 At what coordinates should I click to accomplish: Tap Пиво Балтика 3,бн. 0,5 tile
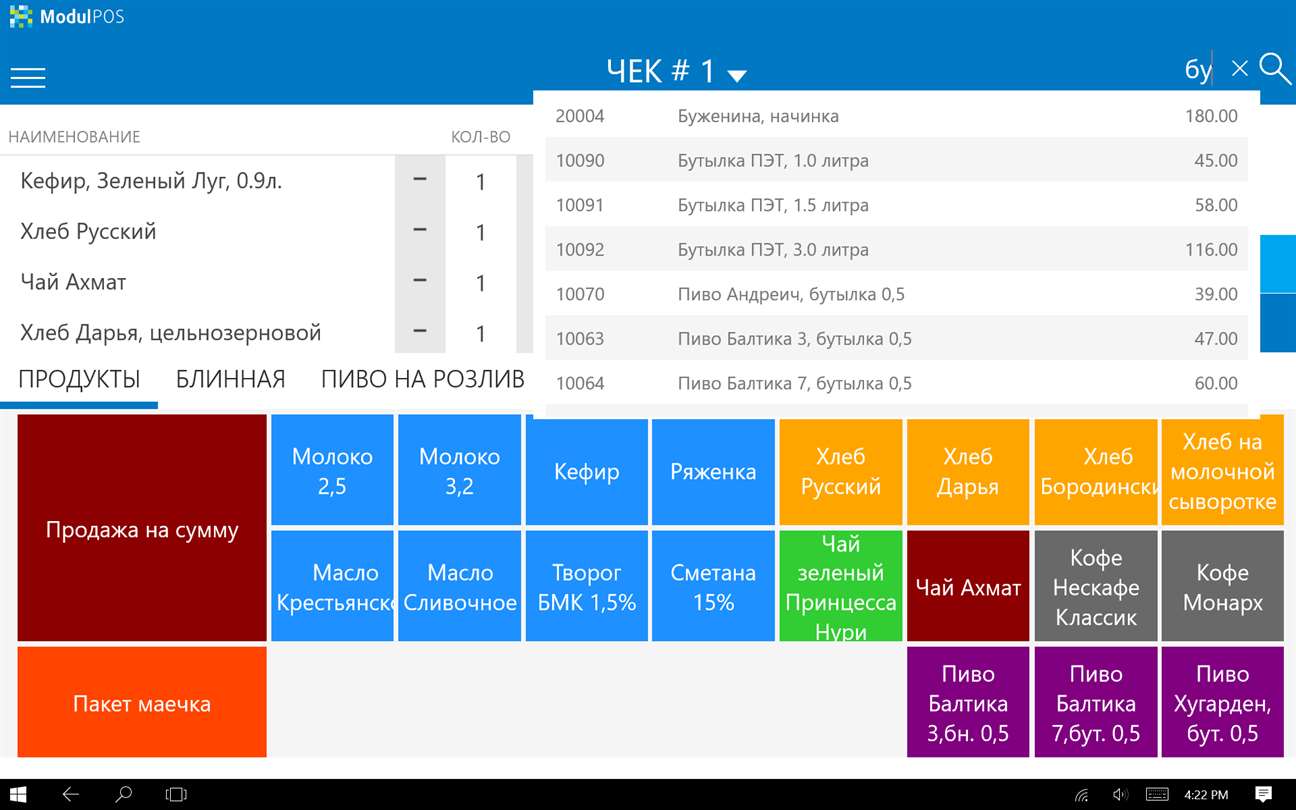point(967,702)
